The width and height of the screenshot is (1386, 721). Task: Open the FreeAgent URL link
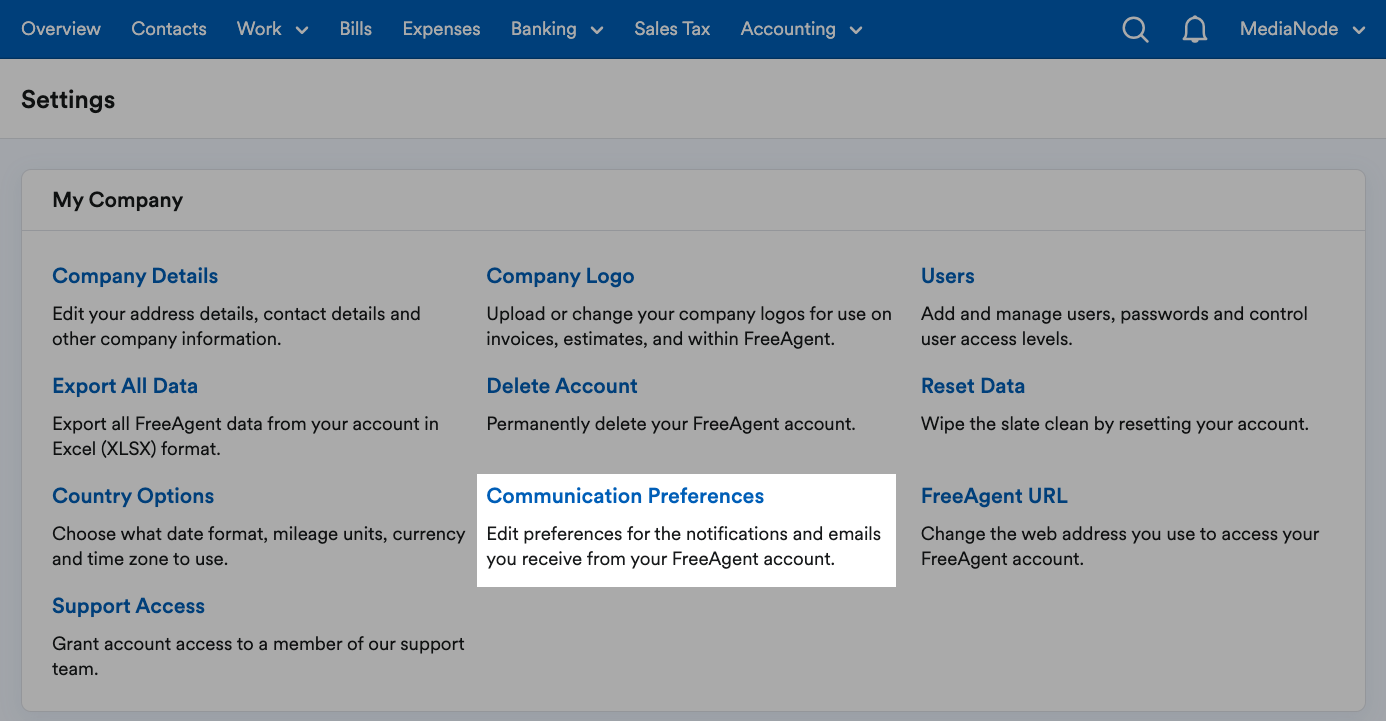click(x=994, y=496)
